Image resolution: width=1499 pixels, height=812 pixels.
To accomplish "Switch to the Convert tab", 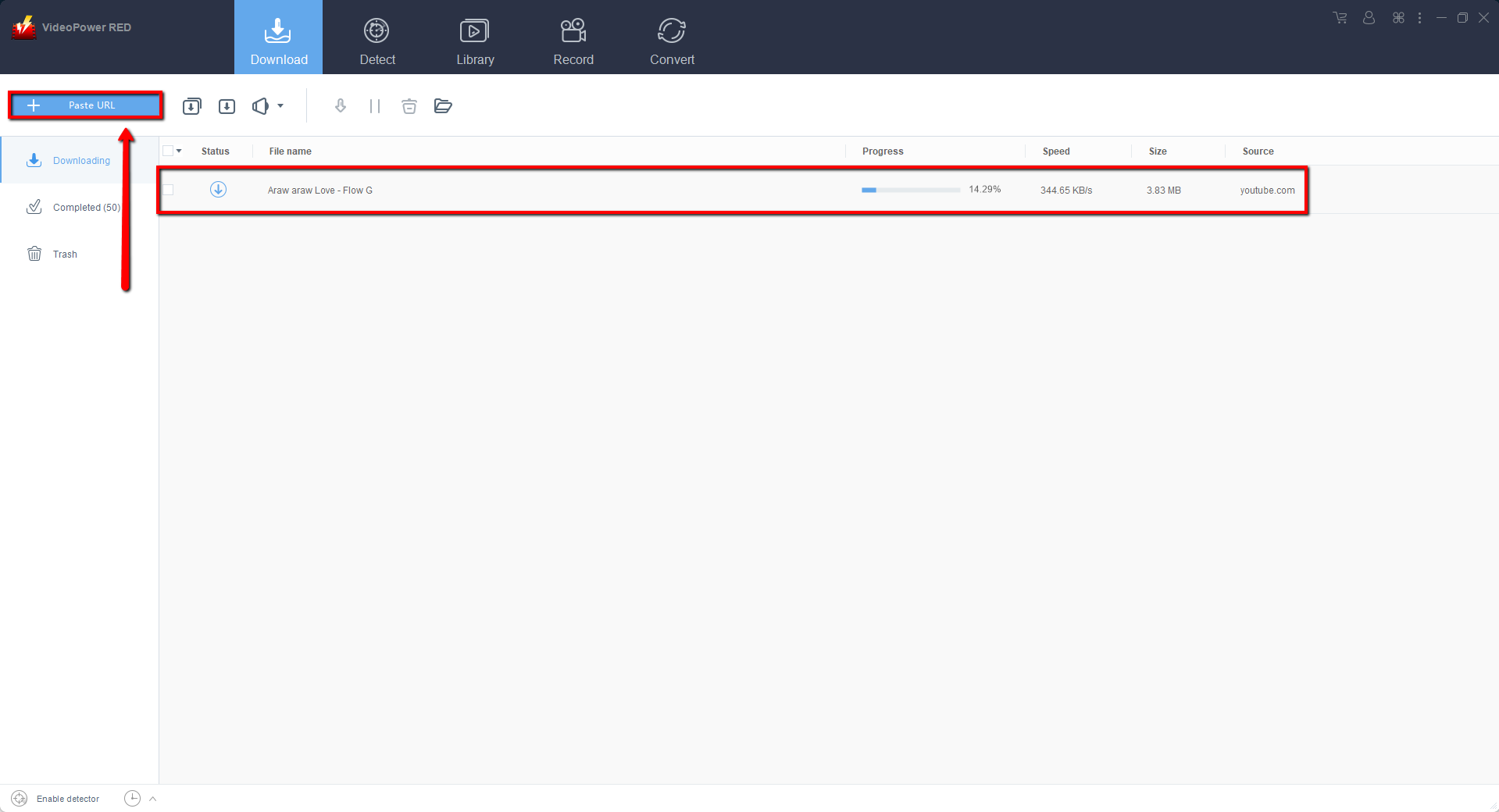I will pyautogui.click(x=672, y=37).
